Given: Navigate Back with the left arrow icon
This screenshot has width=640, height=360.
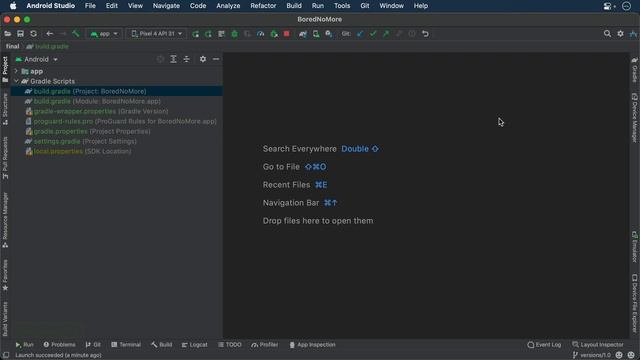Looking at the screenshot, I should click(x=50, y=34).
